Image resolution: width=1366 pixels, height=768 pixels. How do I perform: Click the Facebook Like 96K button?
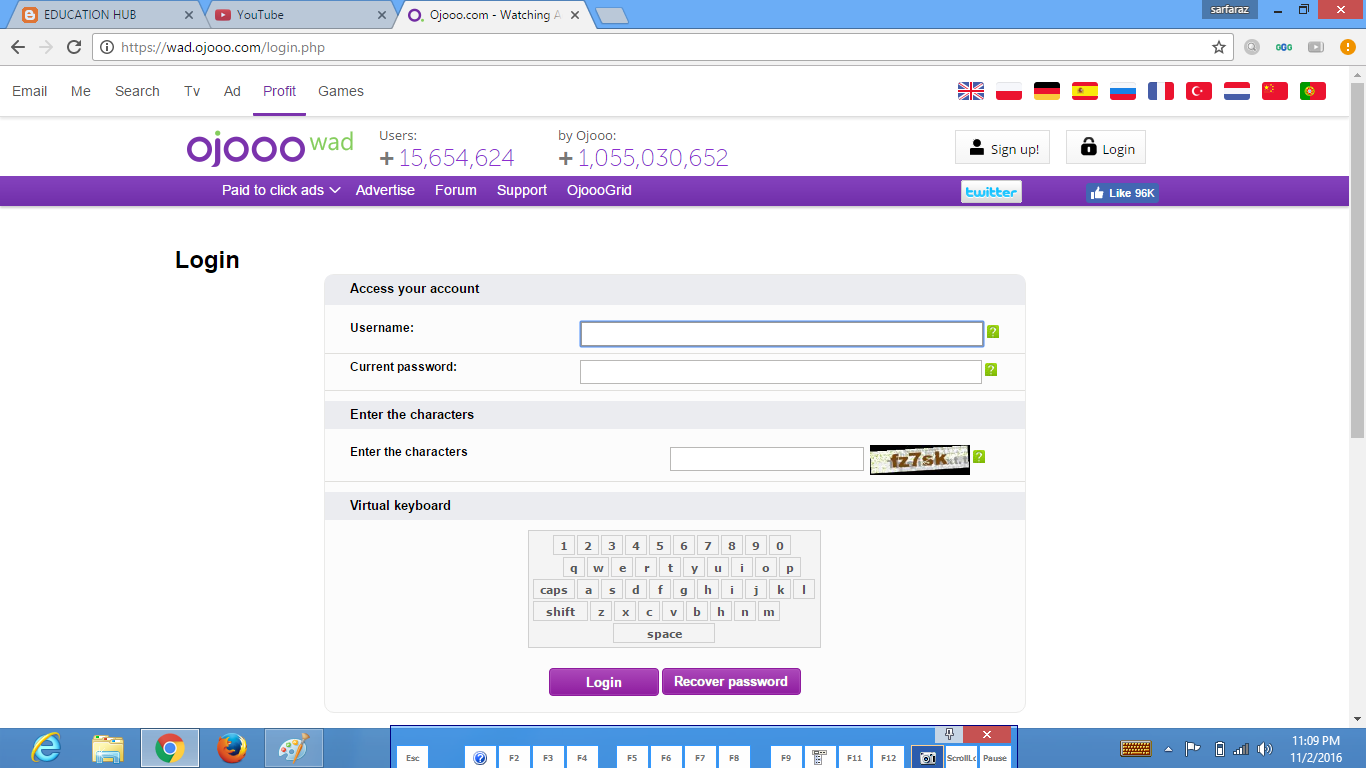pos(1122,193)
